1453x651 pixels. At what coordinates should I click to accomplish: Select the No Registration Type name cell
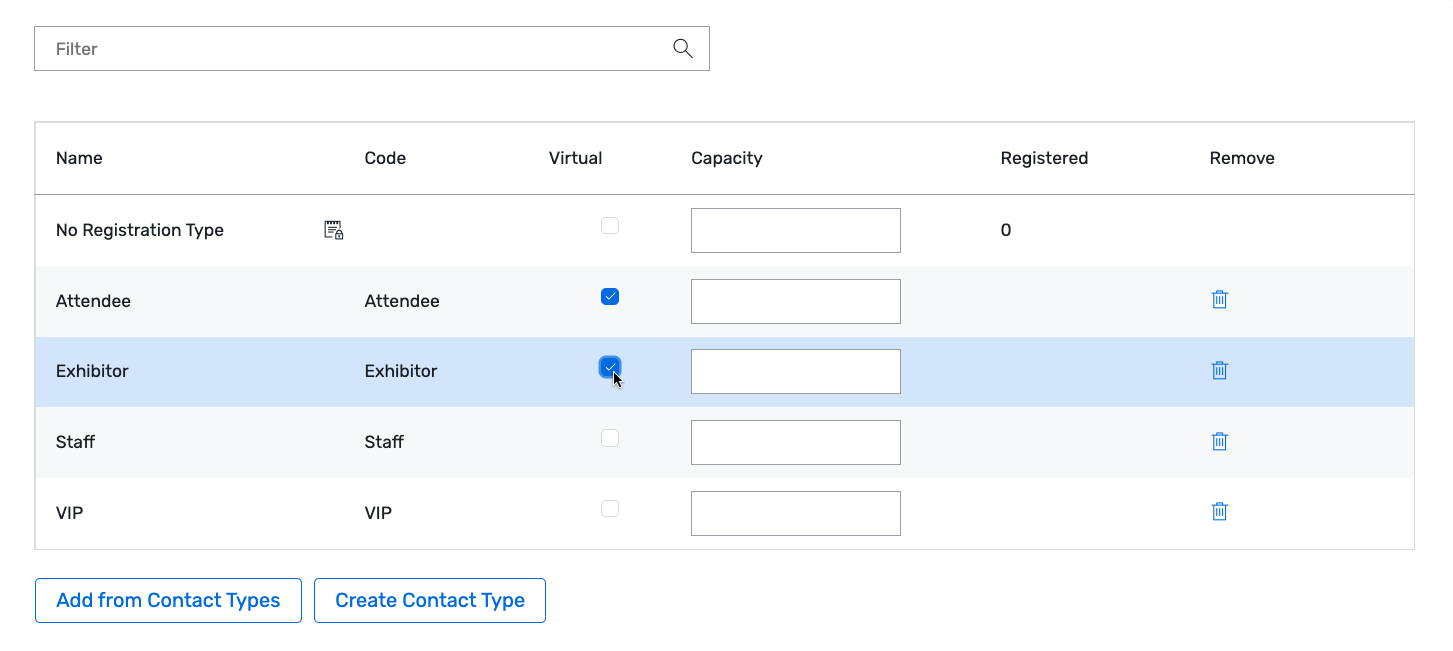click(140, 230)
